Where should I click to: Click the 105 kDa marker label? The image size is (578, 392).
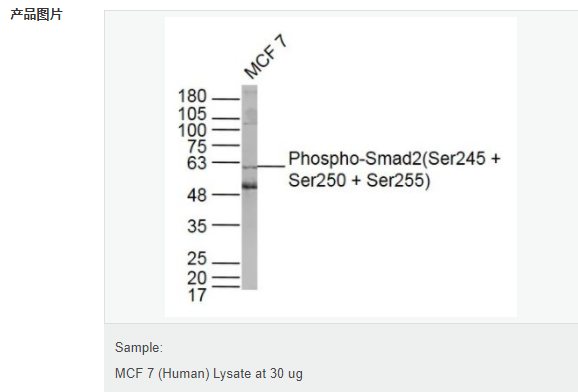pos(192,114)
